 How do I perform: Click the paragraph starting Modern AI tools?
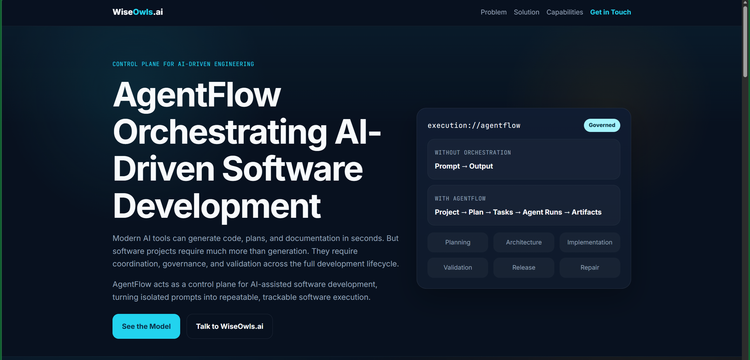(256, 251)
